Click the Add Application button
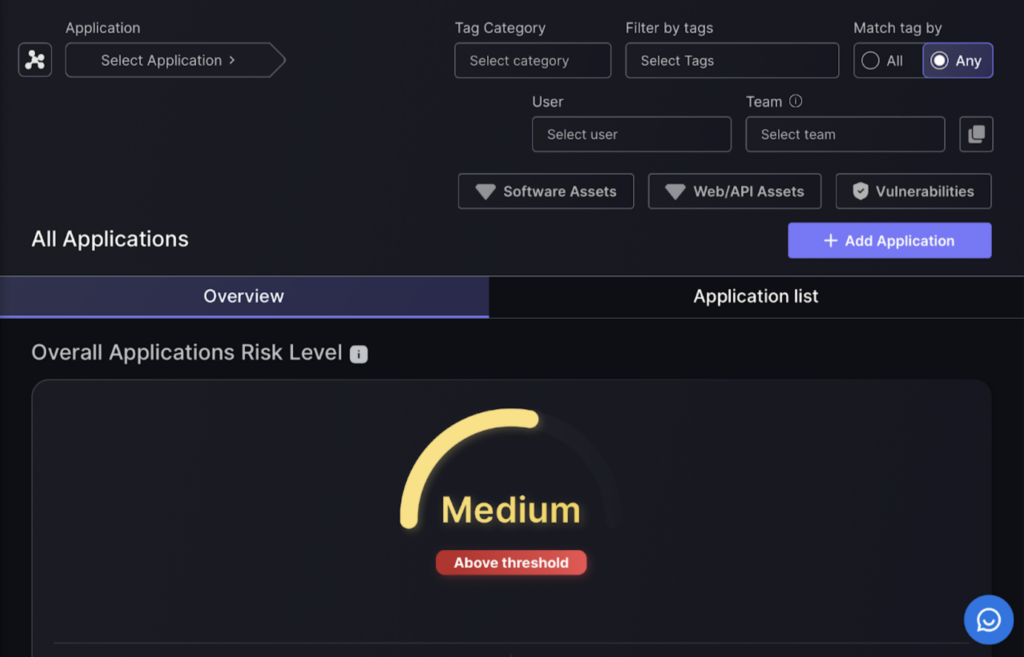Image resolution: width=1024 pixels, height=657 pixels. click(x=889, y=240)
